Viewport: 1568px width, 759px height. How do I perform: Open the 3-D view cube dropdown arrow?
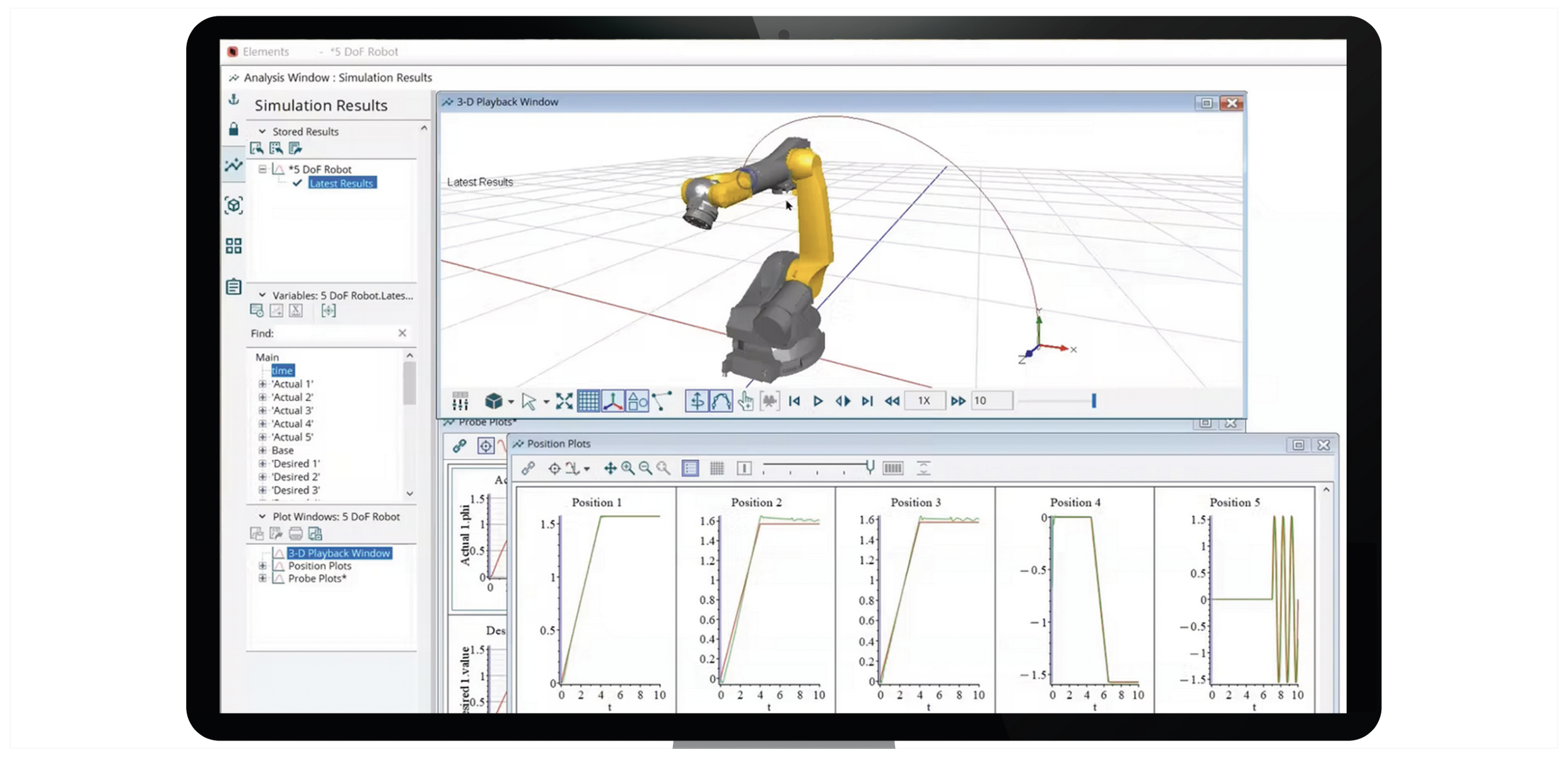pyautogui.click(x=511, y=402)
